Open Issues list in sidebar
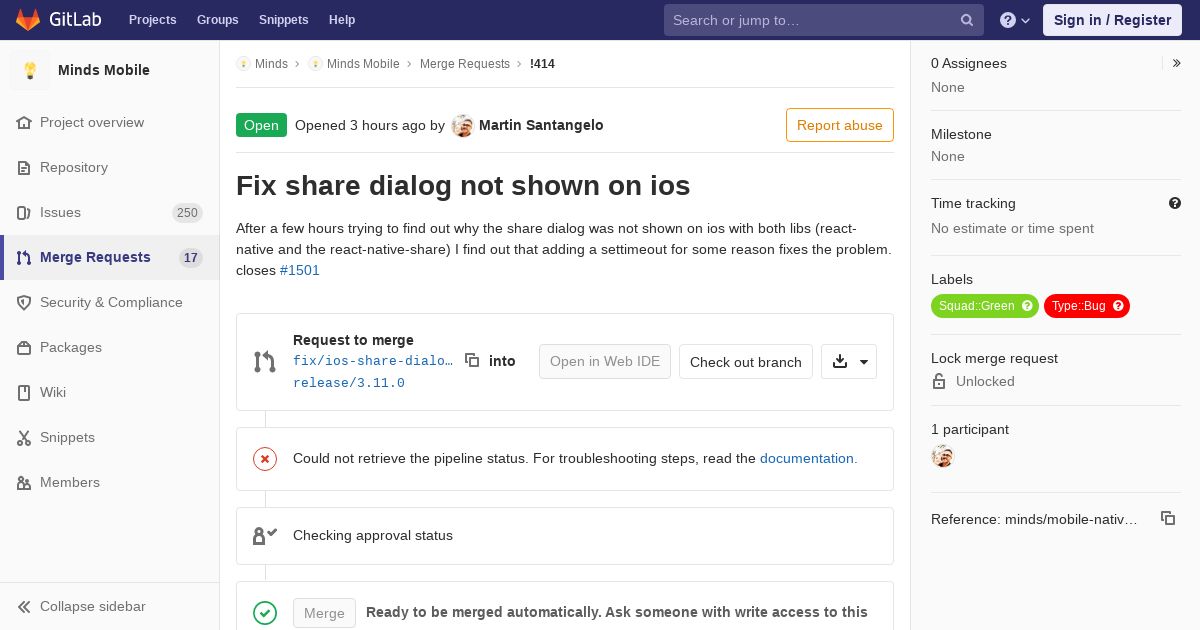The width and height of the screenshot is (1200, 630). point(110,212)
